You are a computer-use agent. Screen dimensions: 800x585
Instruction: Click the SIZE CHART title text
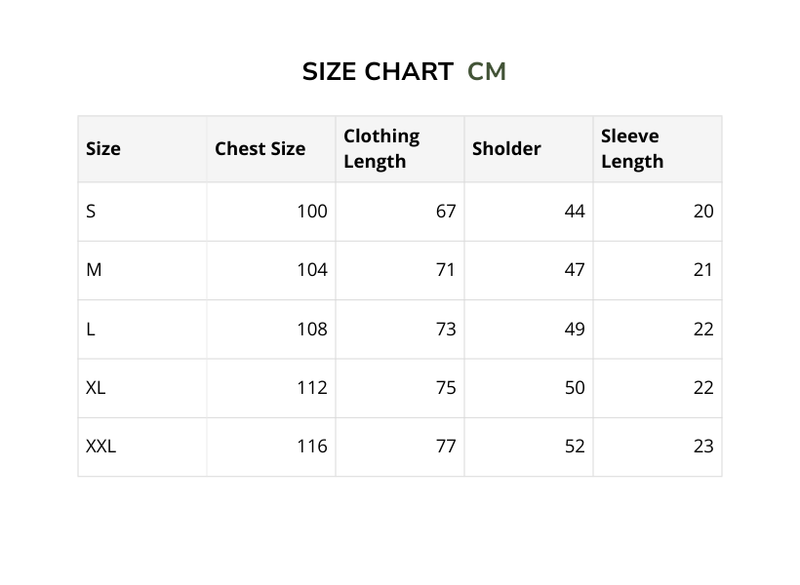[x=378, y=72]
